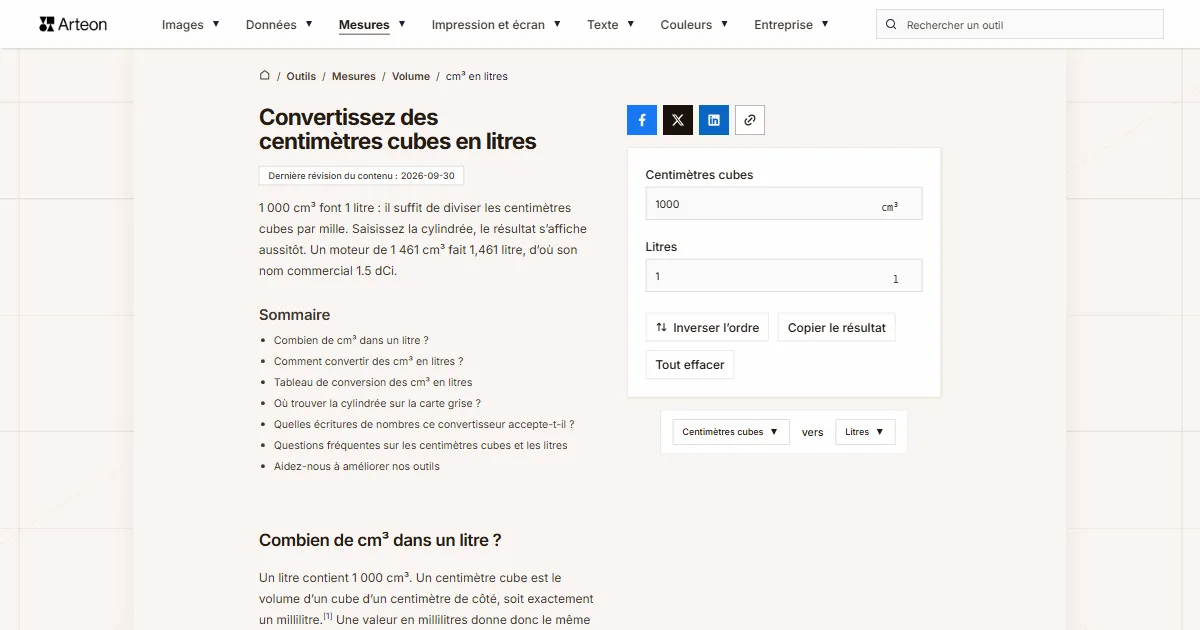Jump to cylindrée sur la carte grise section
The height and width of the screenshot is (630, 1200).
coord(377,403)
